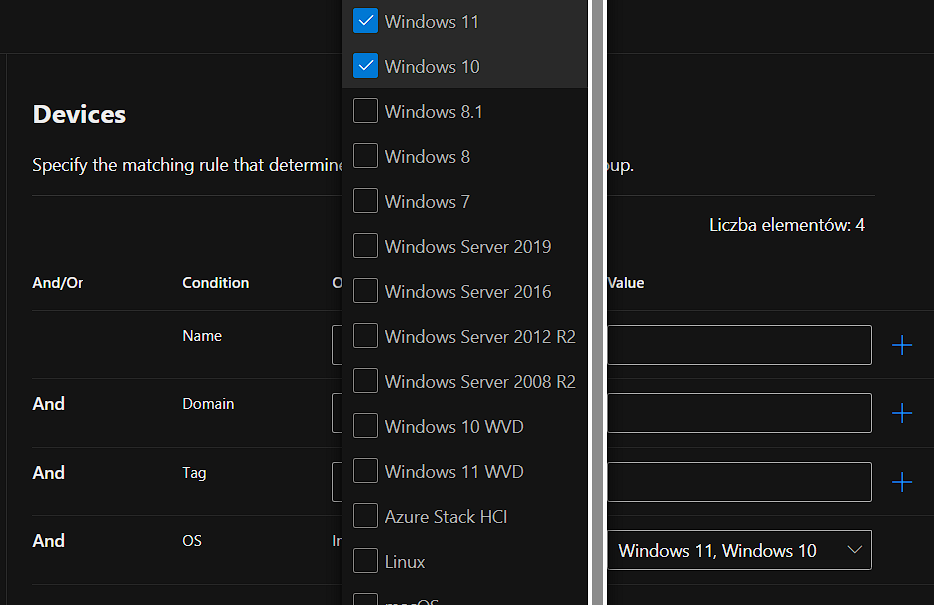Click the Name value input field

[x=739, y=345]
